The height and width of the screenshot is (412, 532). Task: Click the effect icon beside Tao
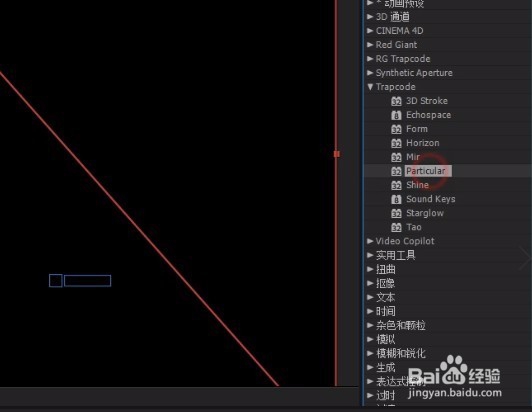tap(396, 227)
